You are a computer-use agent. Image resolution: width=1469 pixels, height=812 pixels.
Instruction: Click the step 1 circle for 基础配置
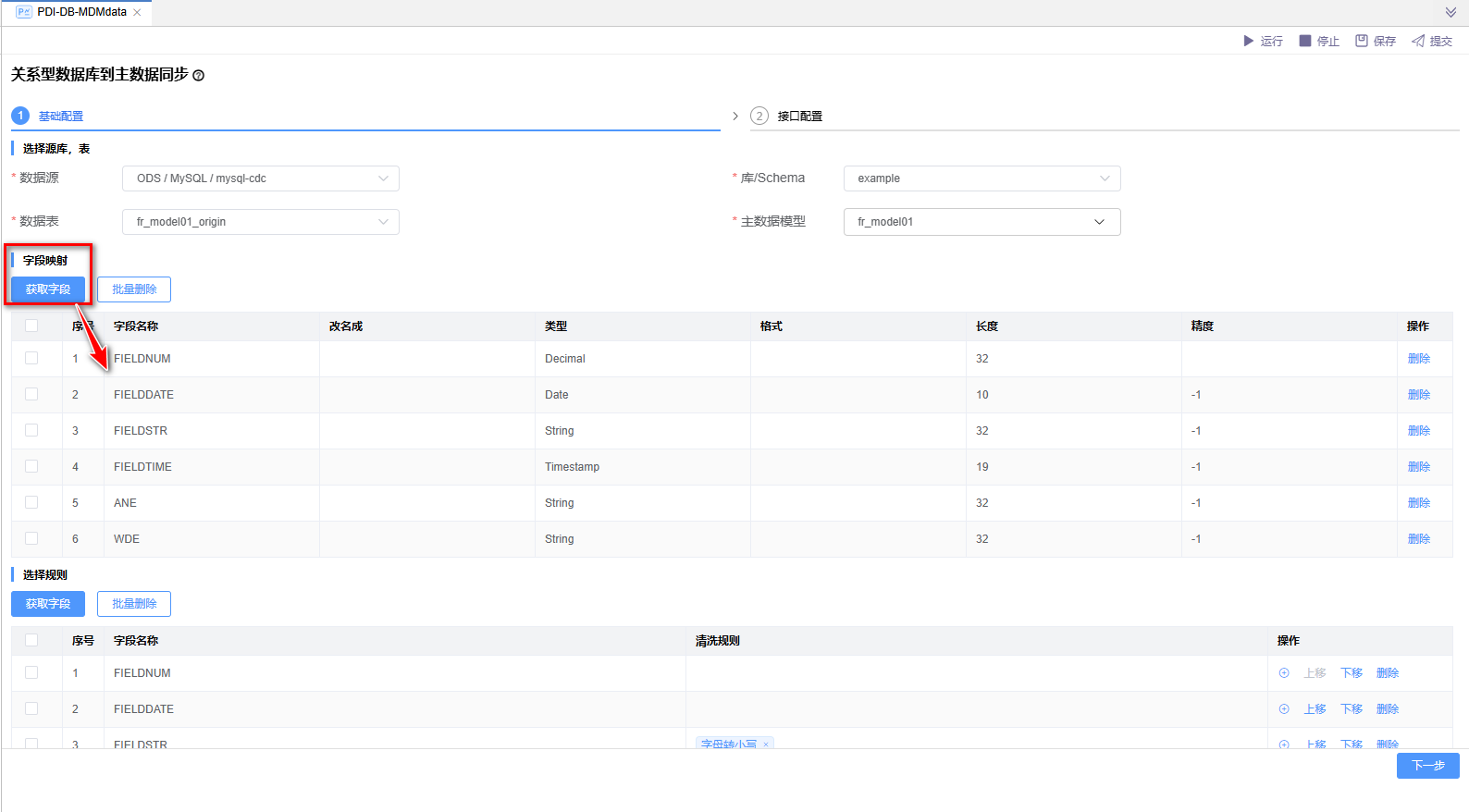20,116
